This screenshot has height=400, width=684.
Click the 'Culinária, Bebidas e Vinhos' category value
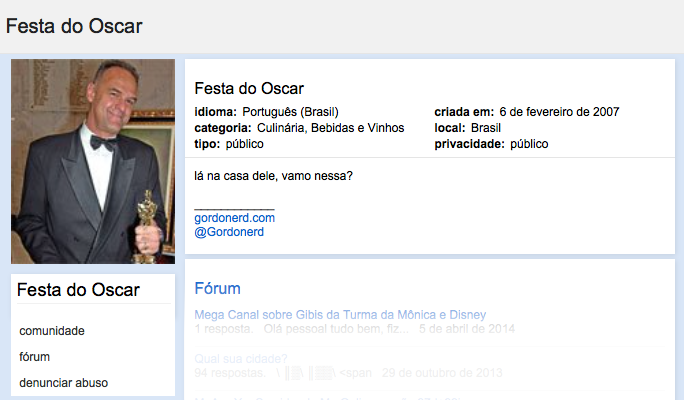coord(331,128)
